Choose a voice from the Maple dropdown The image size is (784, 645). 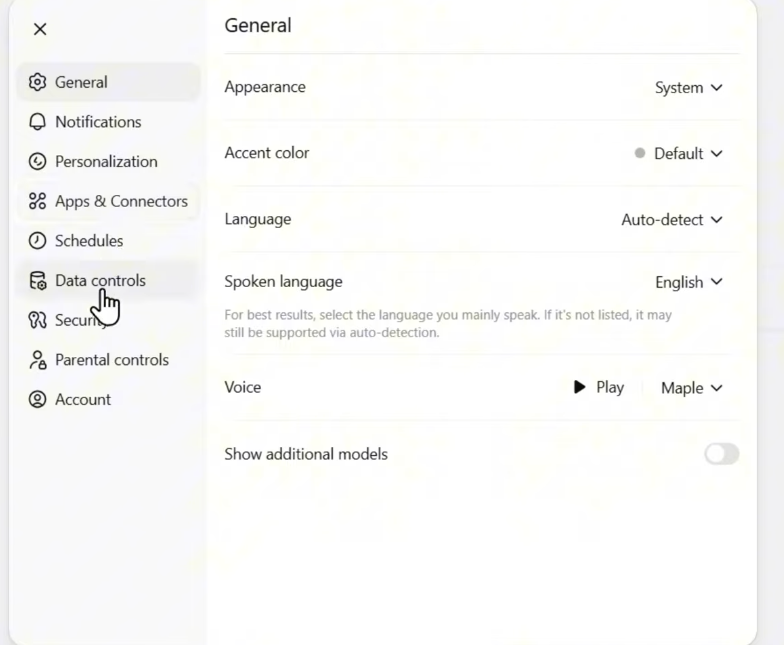[x=691, y=388]
